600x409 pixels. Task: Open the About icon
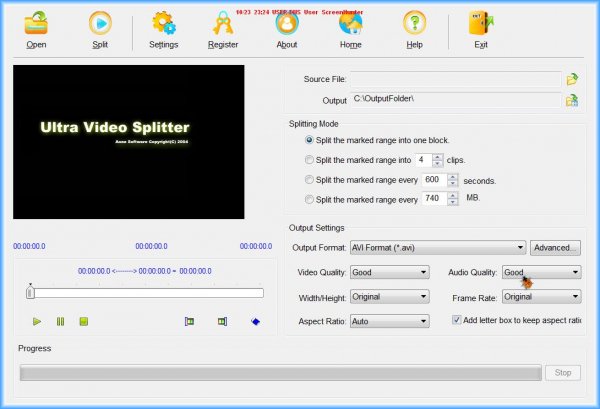287,23
